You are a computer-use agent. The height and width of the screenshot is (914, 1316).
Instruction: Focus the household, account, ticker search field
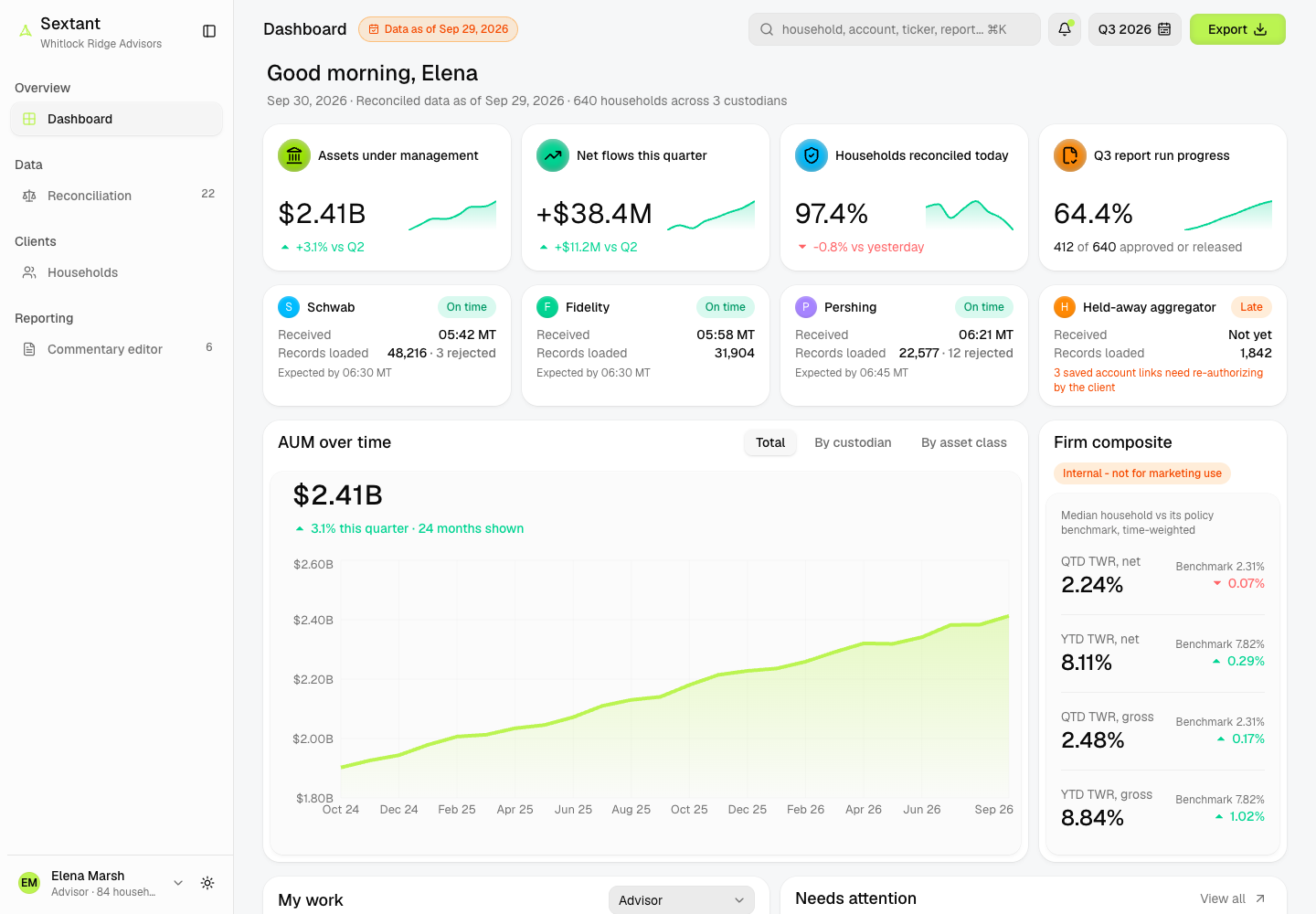click(x=895, y=29)
